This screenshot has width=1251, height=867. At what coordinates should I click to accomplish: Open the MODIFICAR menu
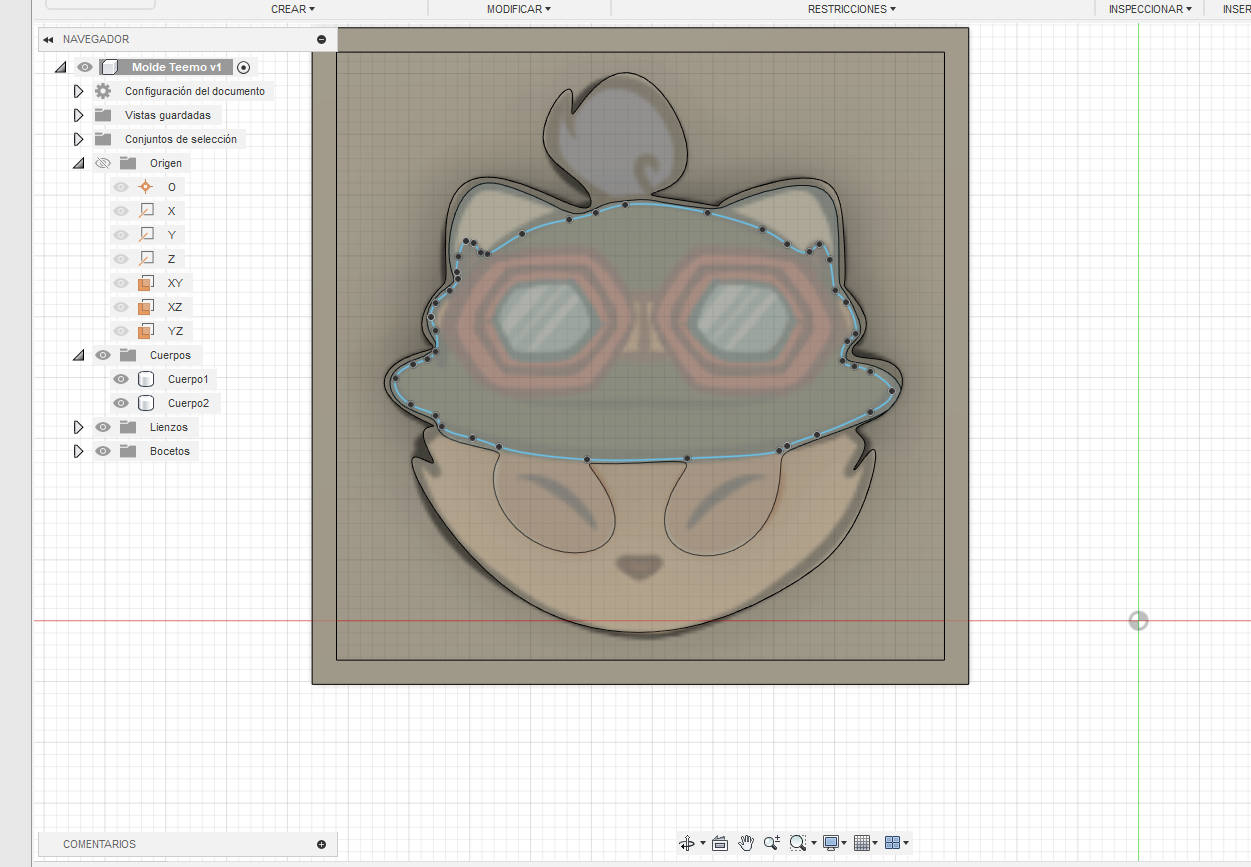click(x=519, y=9)
